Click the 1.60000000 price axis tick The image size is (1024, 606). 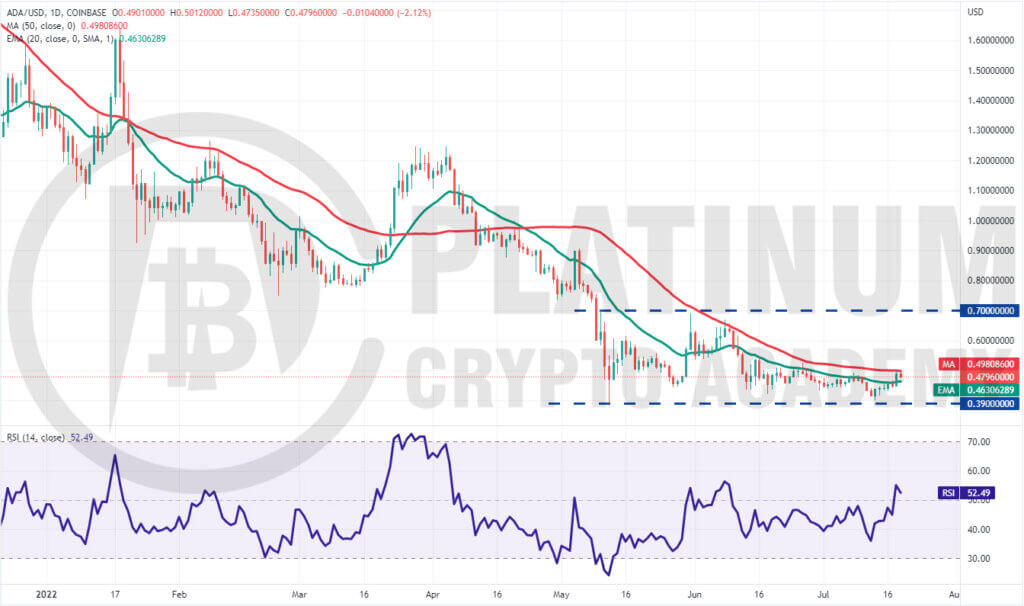click(x=991, y=40)
